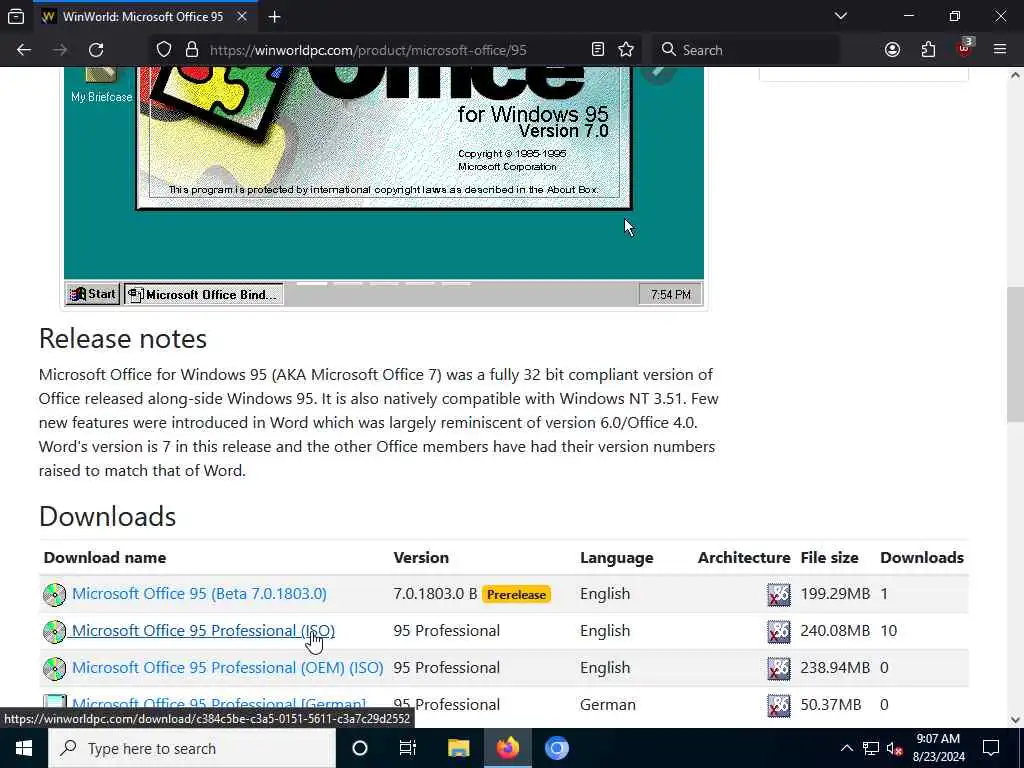Viewport: 1024px width, 768px height.
Task: Open the Firefox hamburger application menu
Action: [1000, 50]
